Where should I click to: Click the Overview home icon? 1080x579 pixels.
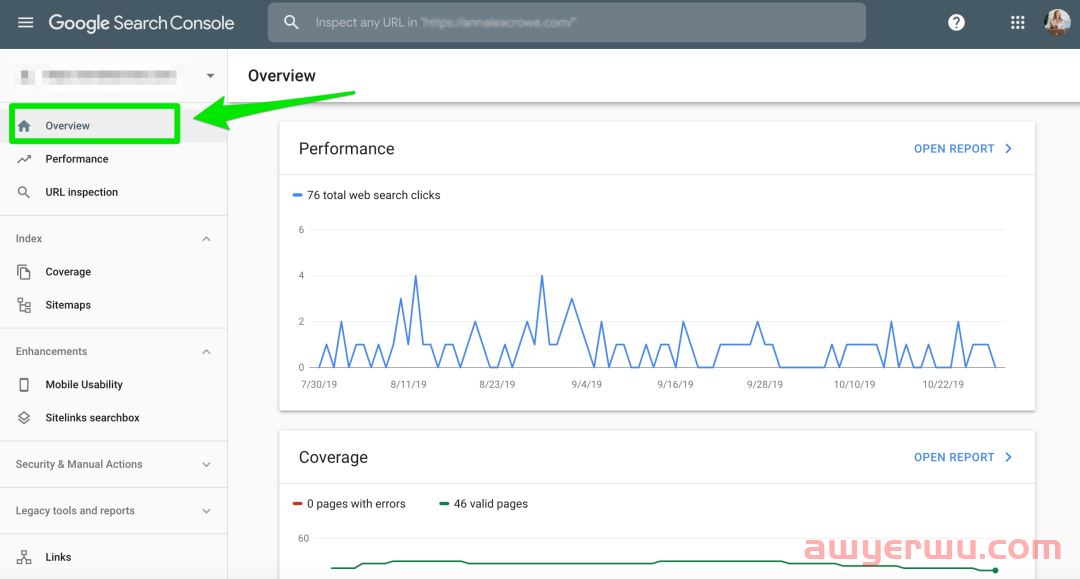(24, 126)
